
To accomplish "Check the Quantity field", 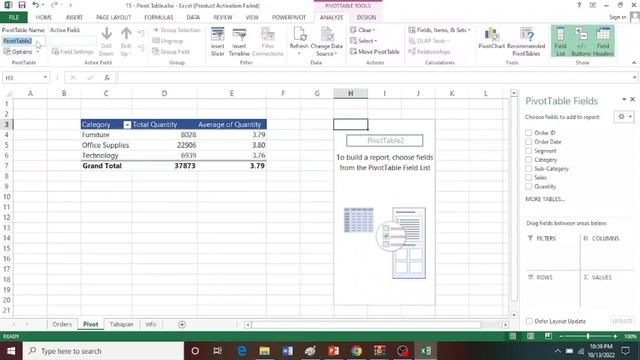I will coord(529,187).
